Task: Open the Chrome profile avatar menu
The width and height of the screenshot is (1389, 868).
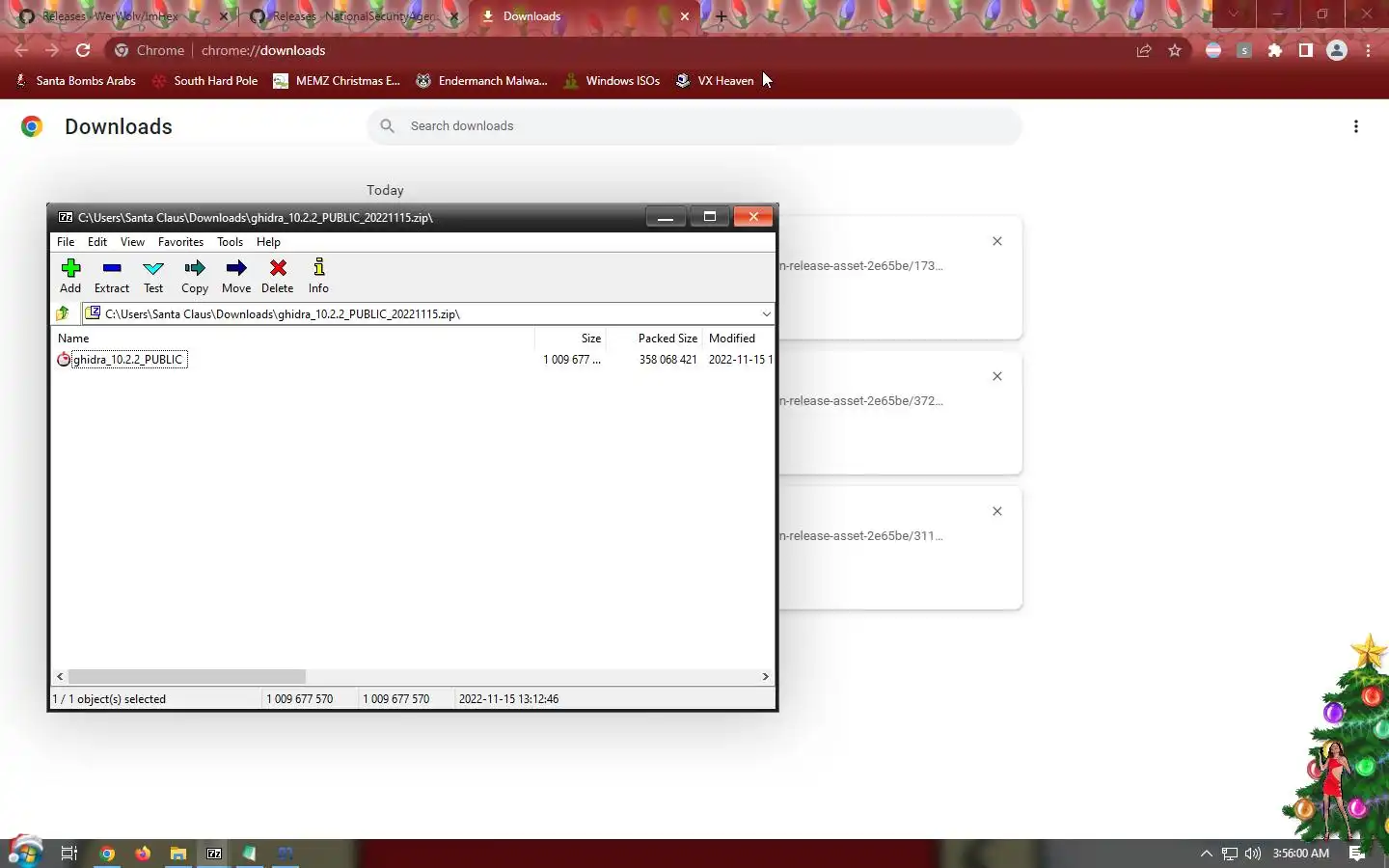Action: pos(1337,50)
